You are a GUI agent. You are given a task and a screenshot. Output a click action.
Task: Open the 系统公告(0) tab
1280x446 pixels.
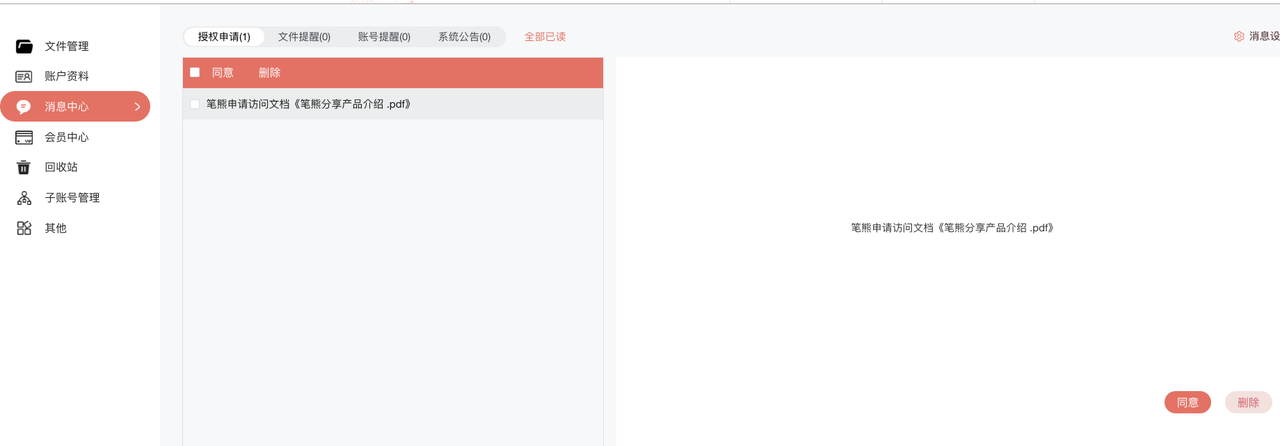[464, 37]
